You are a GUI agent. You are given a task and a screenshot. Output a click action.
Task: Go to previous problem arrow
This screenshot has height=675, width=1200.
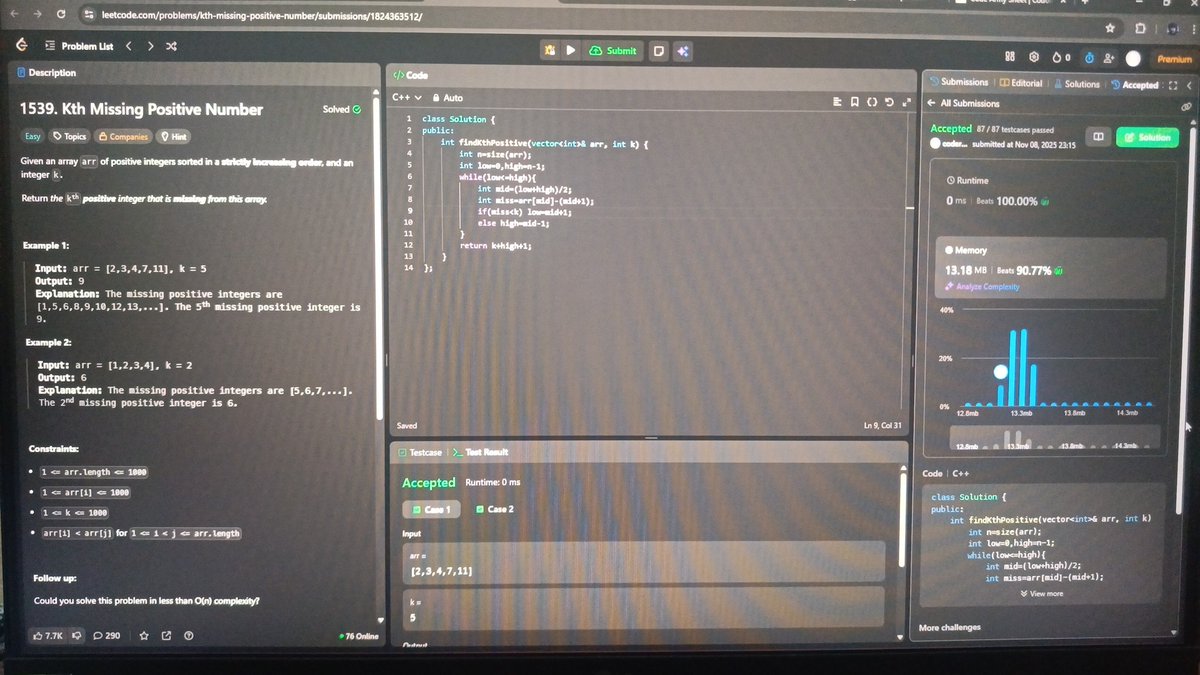(129, 46)
